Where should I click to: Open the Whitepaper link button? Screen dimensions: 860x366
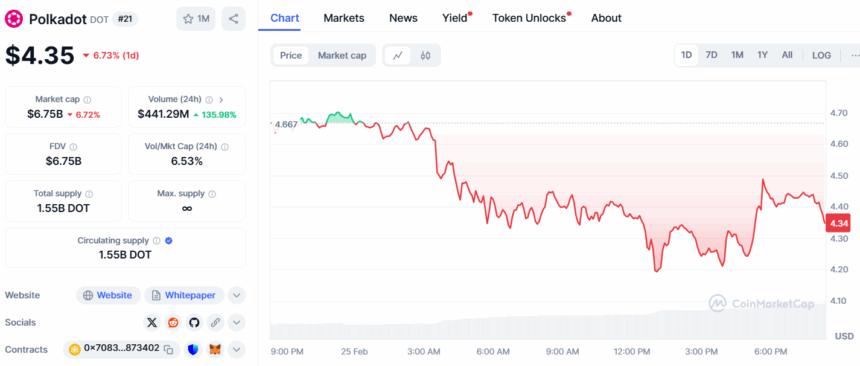pos(184,295)
